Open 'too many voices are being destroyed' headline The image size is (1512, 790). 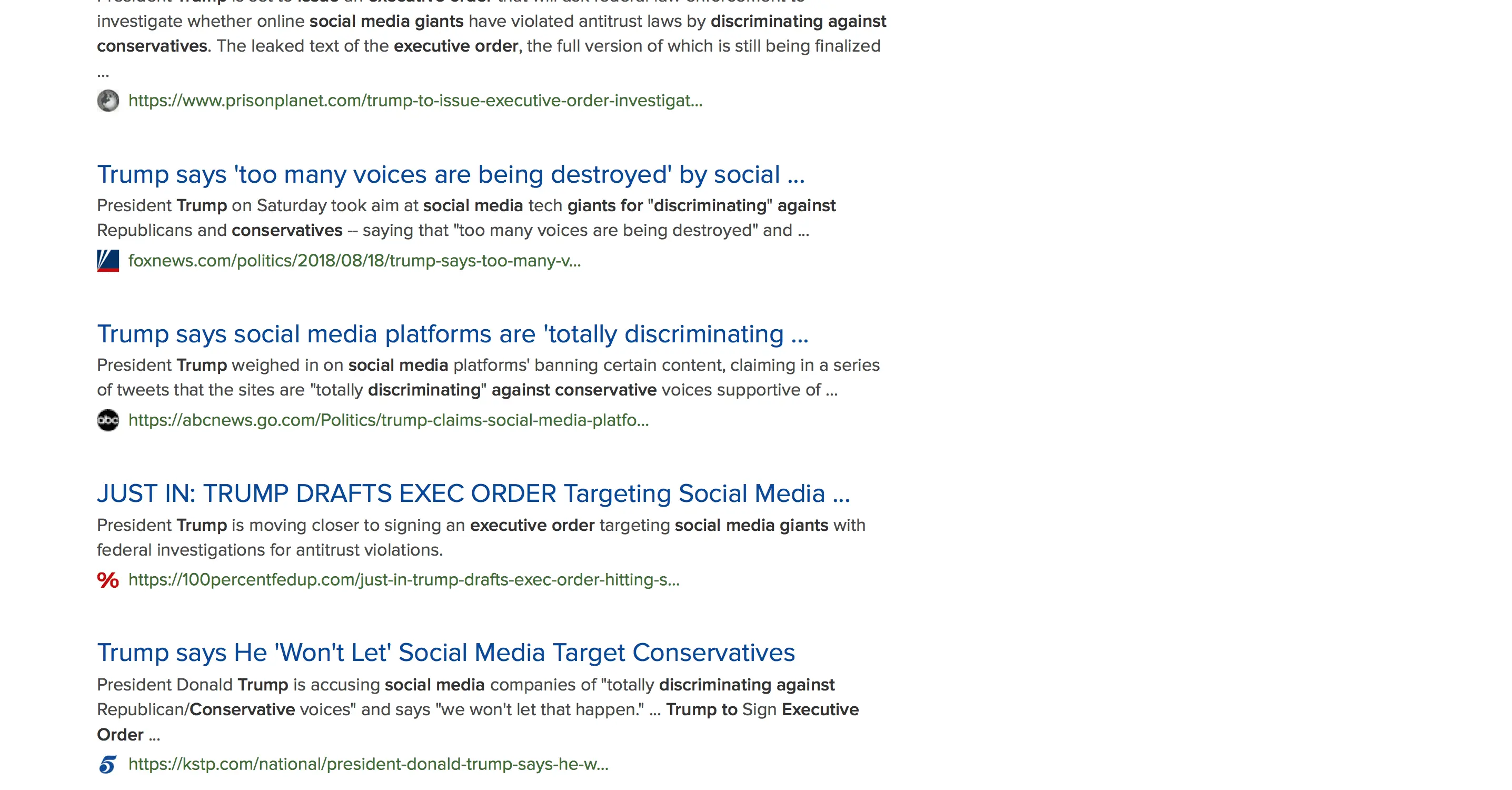[450, 174]
